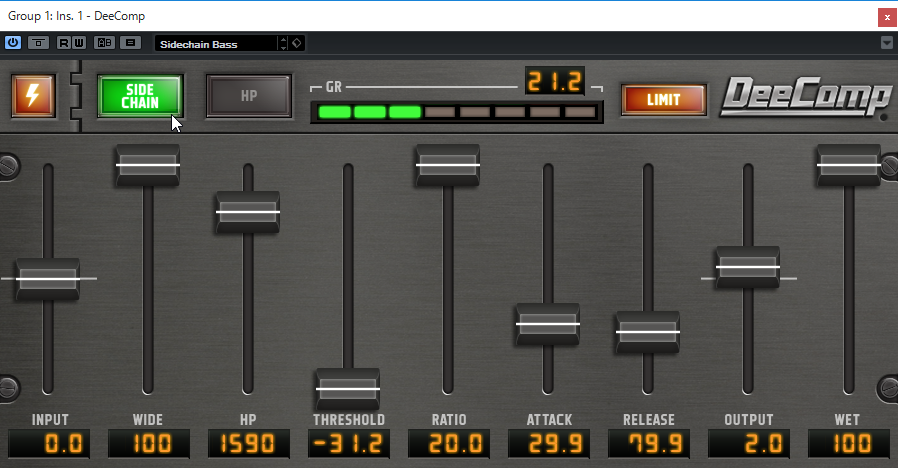Open the plug-in functions menu arrow at right
The image size is (898, 468).
(x=887, y=43)
